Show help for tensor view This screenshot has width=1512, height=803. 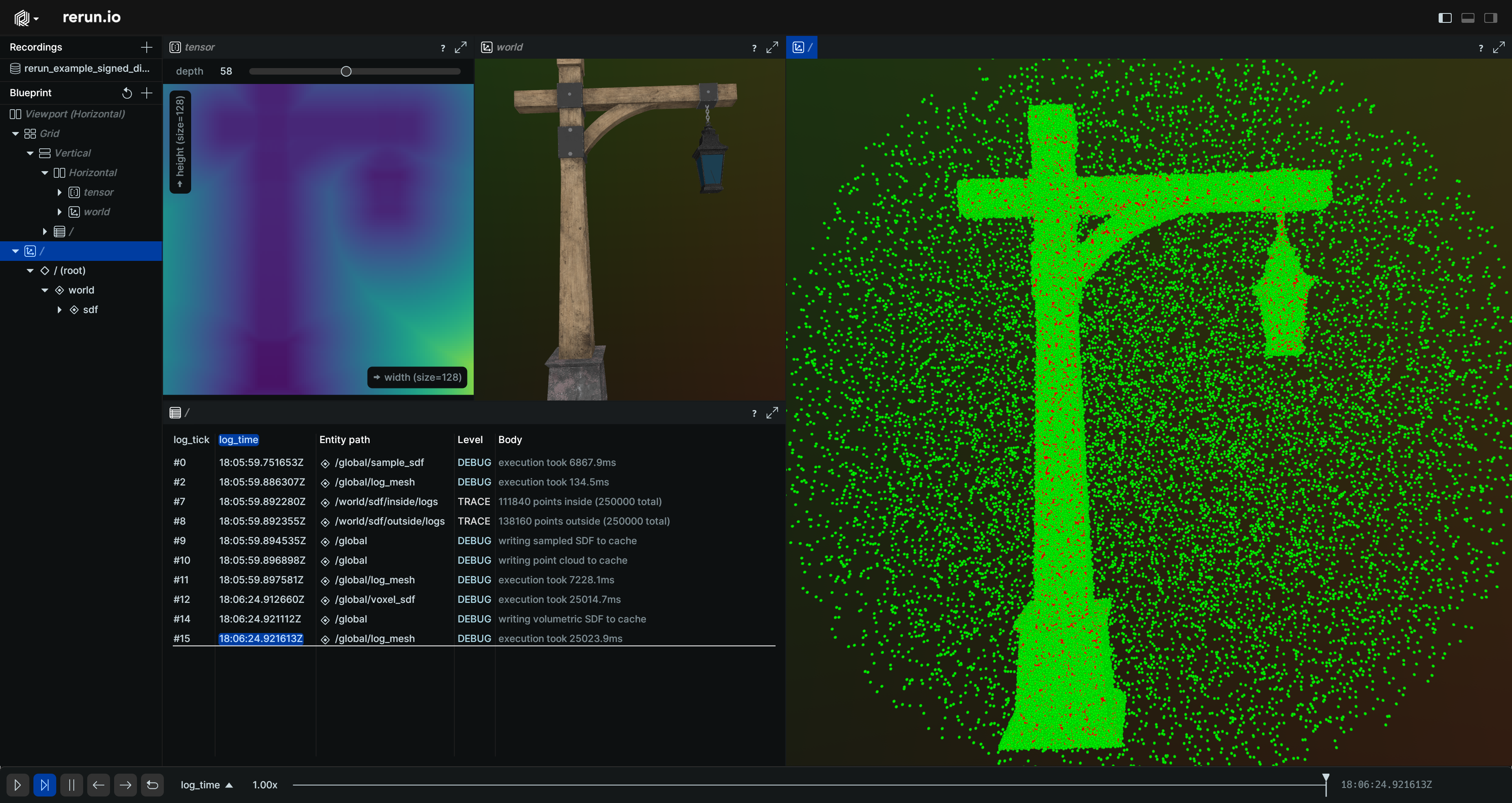[x=443, y=48]
